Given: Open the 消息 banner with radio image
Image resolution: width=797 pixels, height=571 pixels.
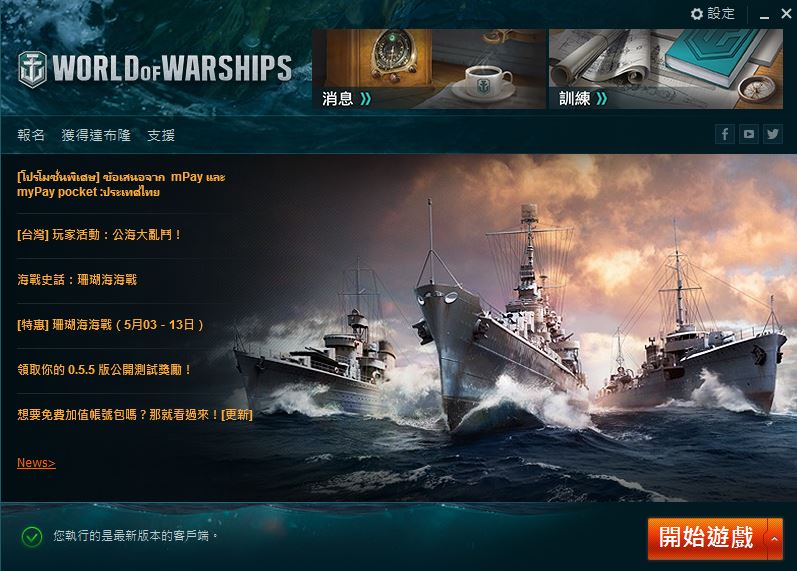Looking at the screenshot, I should 428,69.
